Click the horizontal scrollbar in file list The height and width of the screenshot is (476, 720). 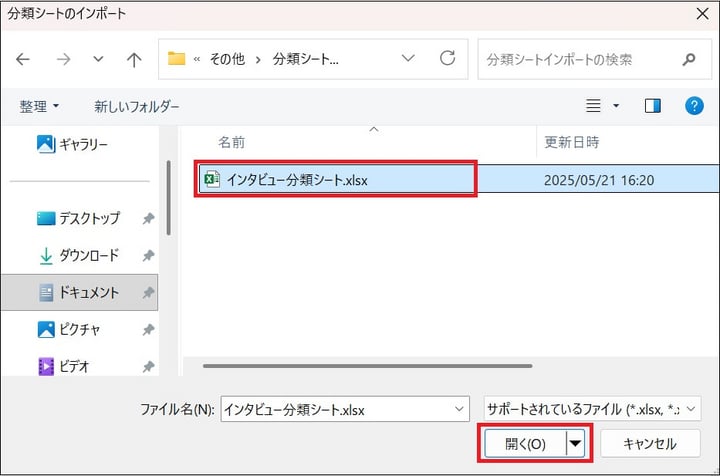click(400, 366)
